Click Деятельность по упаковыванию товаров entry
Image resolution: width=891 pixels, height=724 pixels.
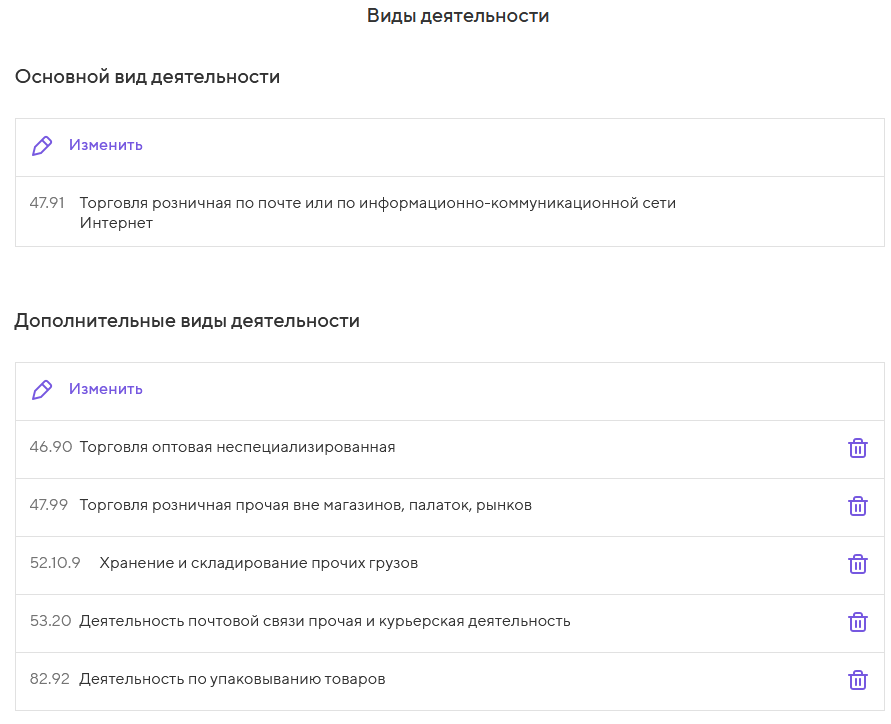click(x=232, y=680)
